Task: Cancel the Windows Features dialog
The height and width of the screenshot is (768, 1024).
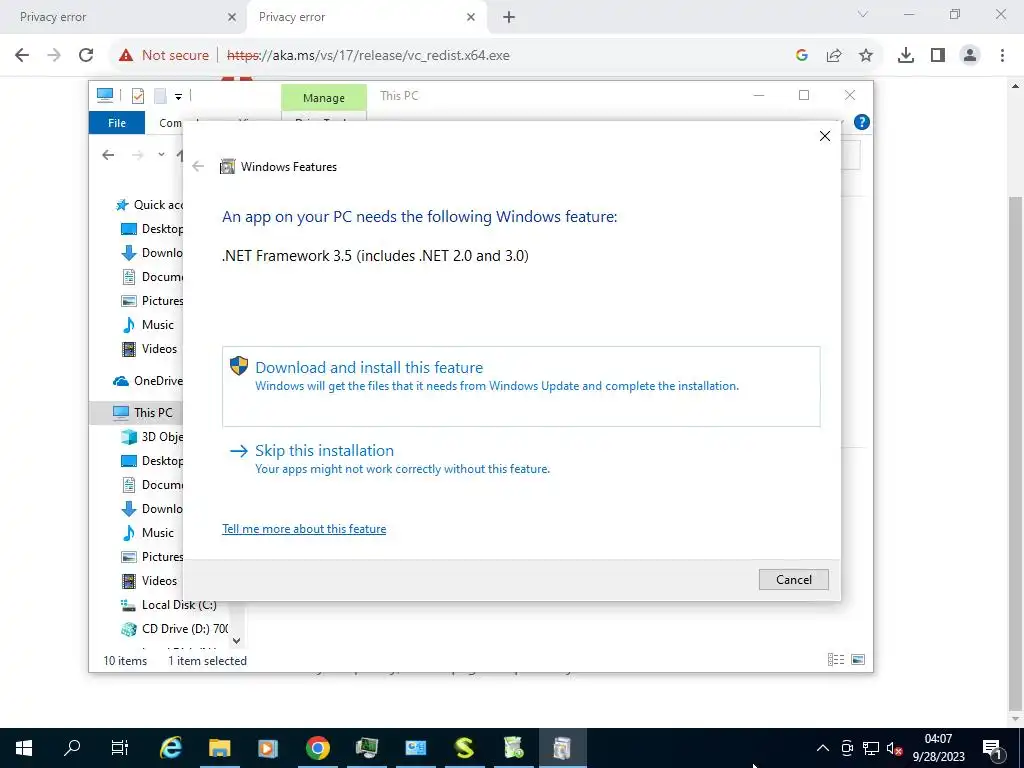Action: [793, 580]
